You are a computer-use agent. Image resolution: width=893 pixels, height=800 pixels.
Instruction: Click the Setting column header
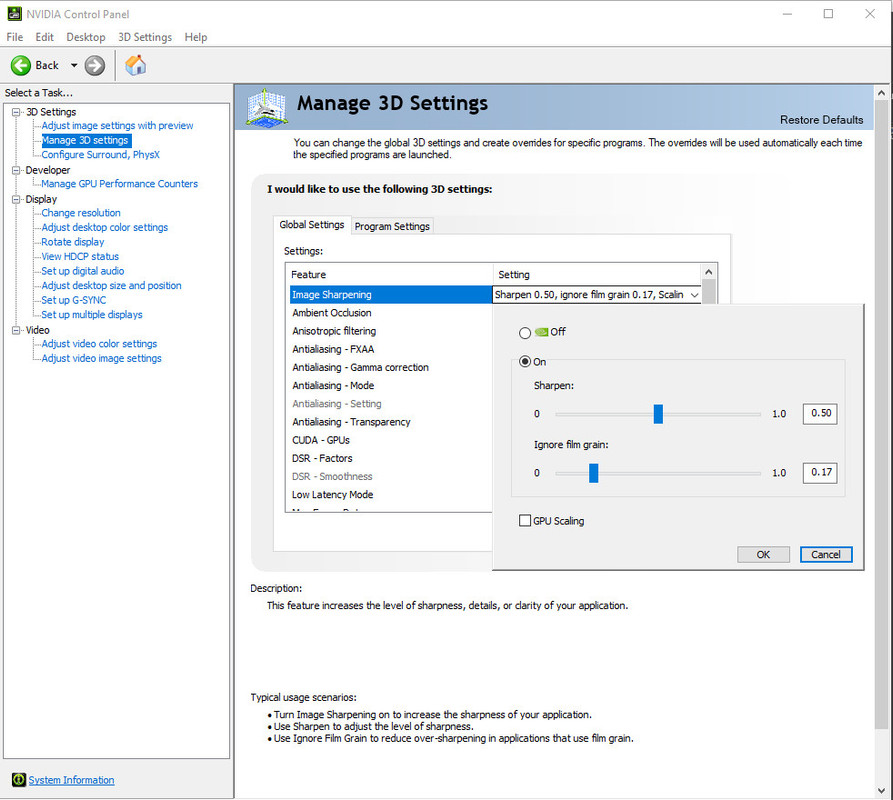(597, 274)
